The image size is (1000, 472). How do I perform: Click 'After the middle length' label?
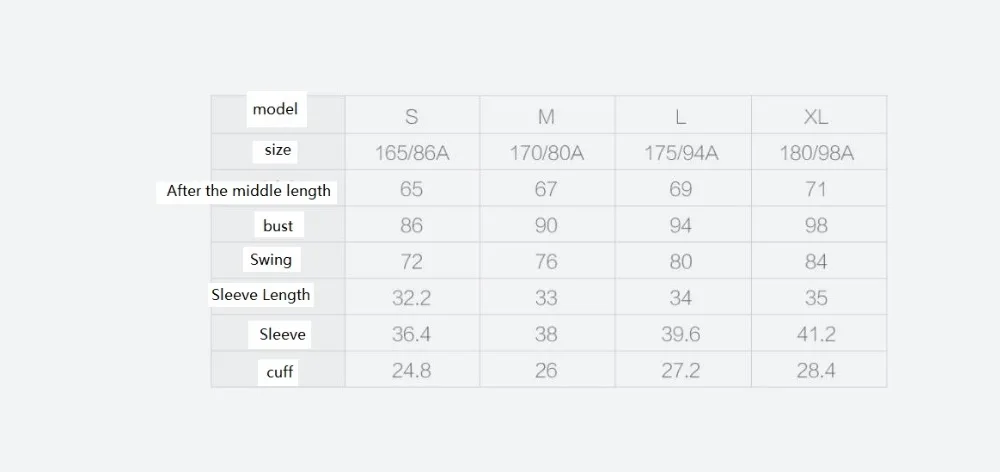pos(249,191)
